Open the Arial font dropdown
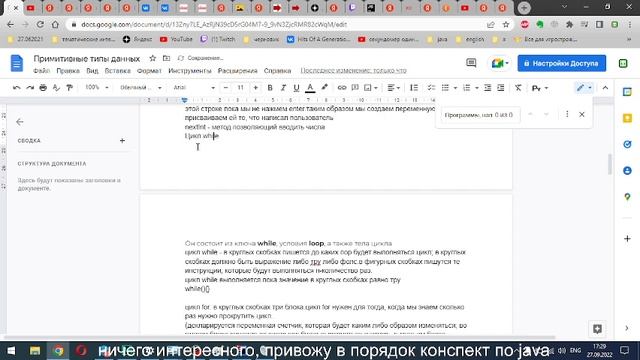Image resolution: width=640 pixels, height=360 pixels. [194, 87]
